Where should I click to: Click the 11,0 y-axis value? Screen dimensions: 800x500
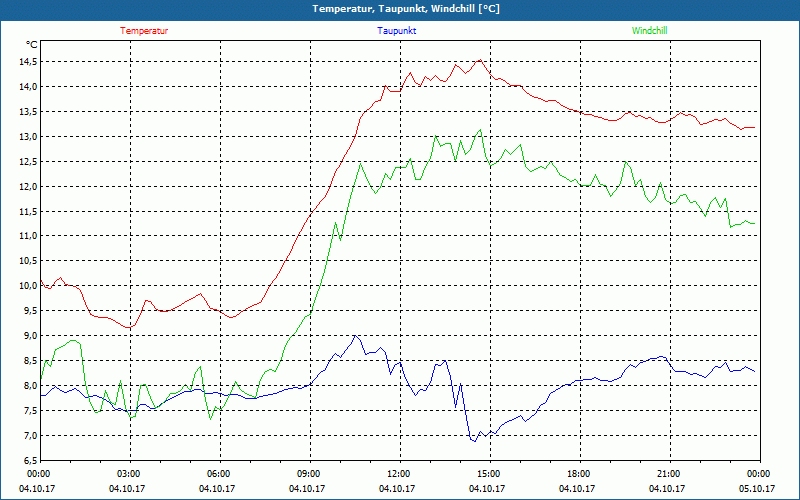(28, 236)
